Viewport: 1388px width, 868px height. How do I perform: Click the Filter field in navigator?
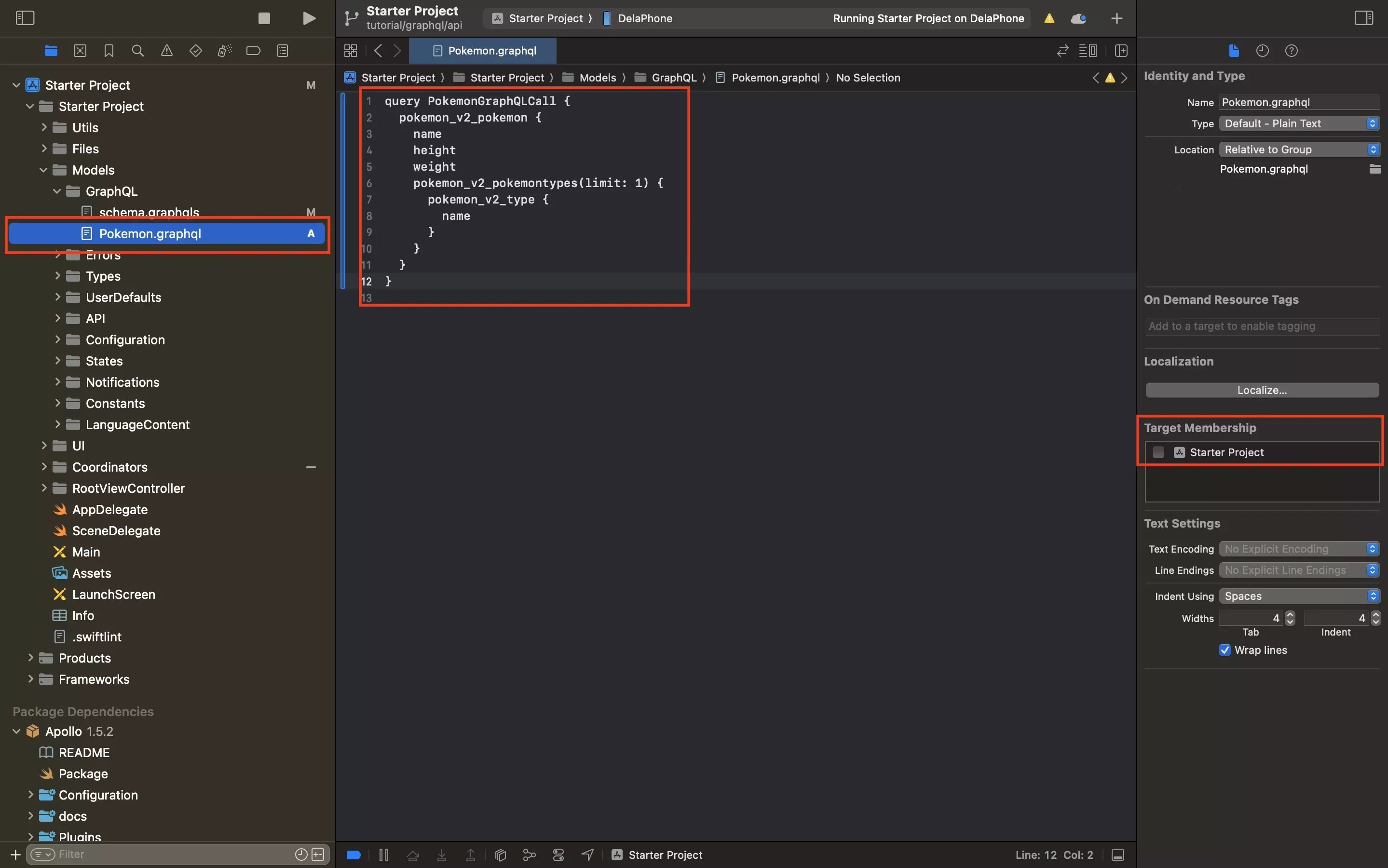point(172,854)
